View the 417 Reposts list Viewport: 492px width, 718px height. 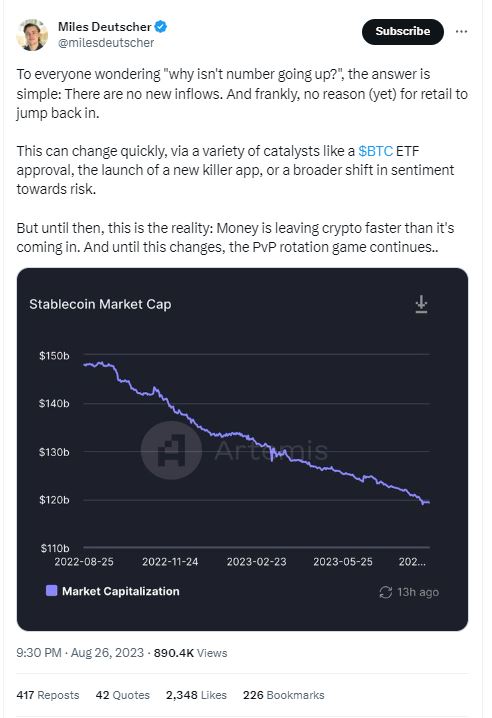coord(48,695)
